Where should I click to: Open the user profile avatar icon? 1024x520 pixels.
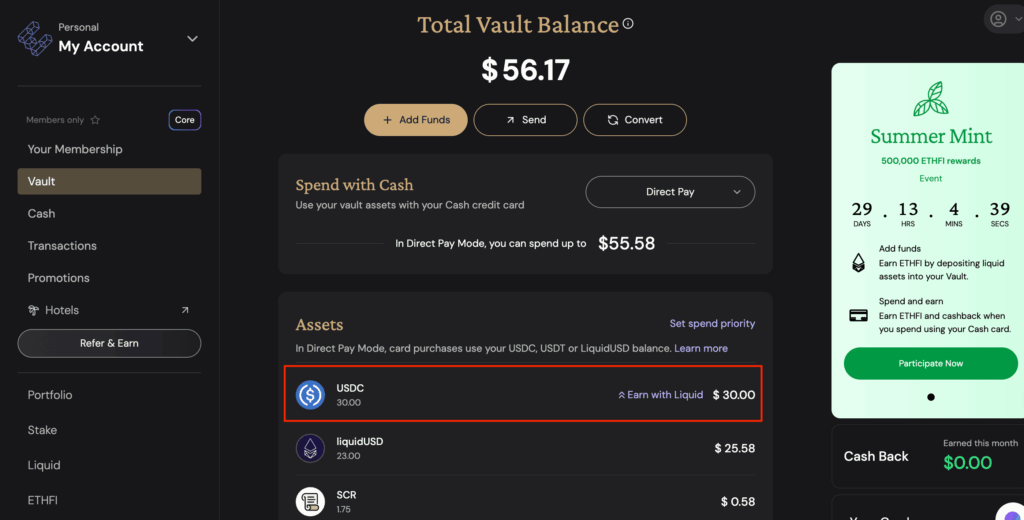point(998,19)
